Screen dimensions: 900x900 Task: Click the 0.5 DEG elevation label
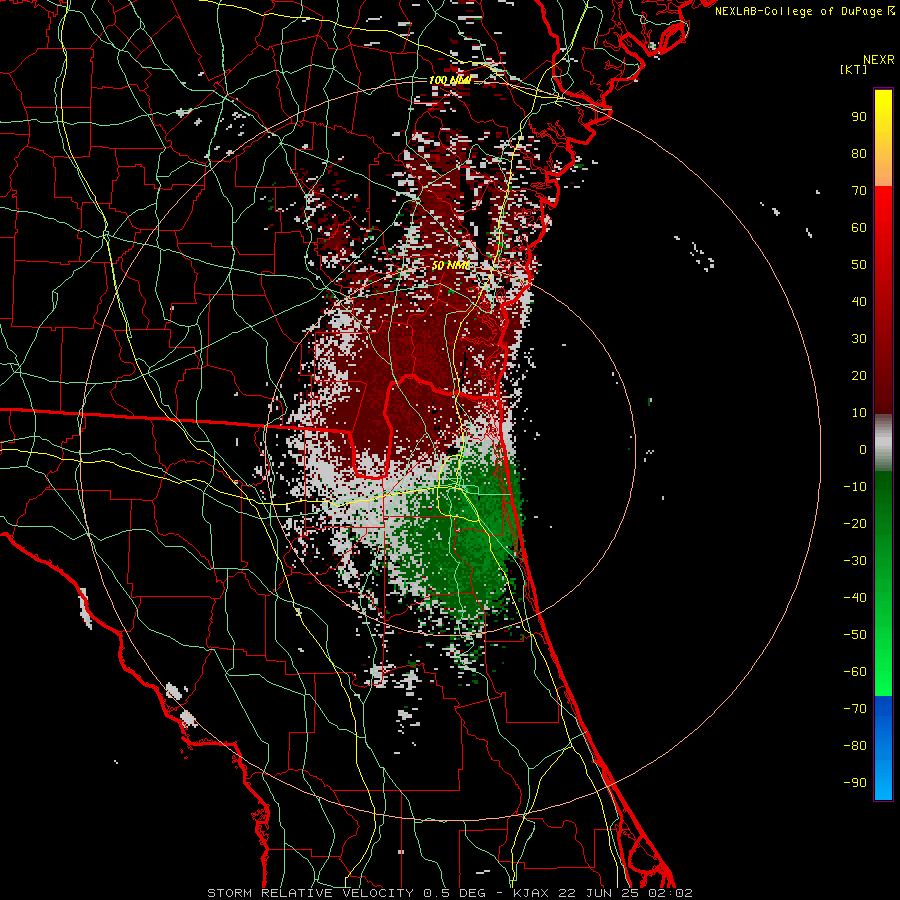(454, 893)
